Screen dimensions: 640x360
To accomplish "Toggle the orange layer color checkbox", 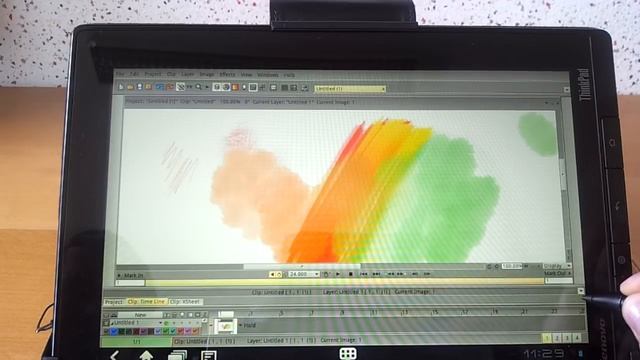I will tap(195, 331).
